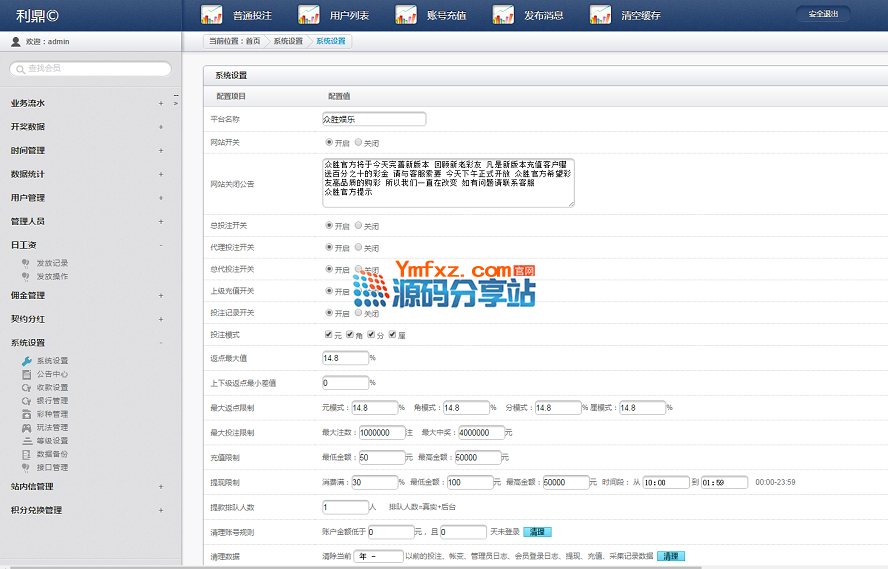The image size is (888, 569).
Task: Click the wrench icon beside 系统设置 in sidebar
Action: (27, 361)
